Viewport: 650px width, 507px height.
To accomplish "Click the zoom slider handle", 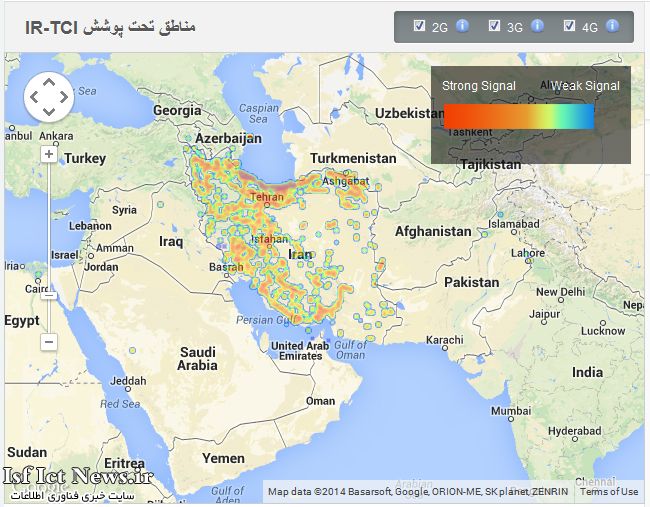I will 49,295.
